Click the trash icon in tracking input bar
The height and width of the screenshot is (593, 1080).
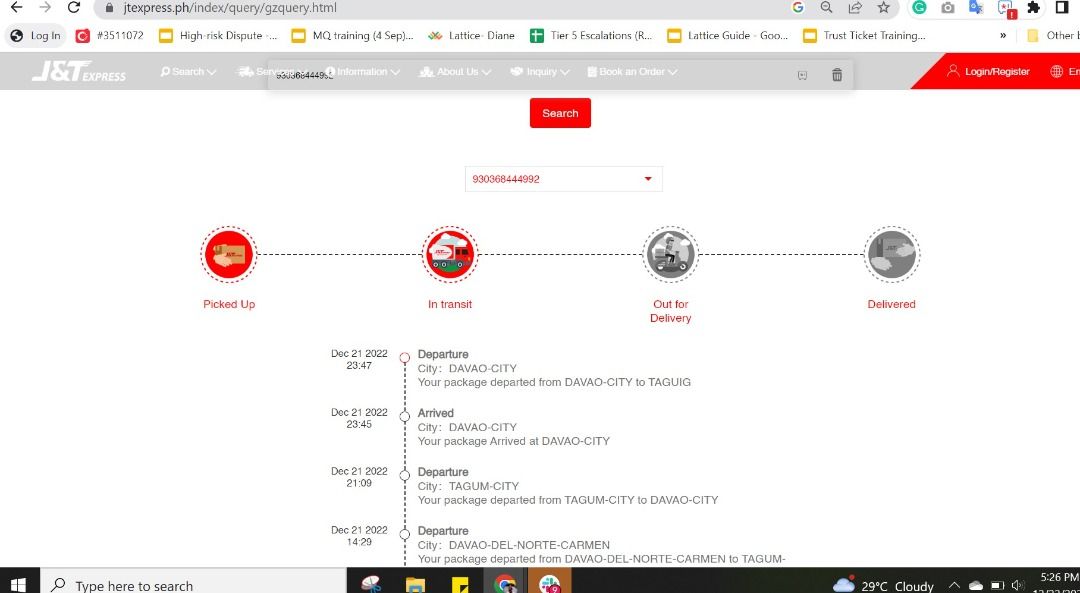click(x=837, y=75)
